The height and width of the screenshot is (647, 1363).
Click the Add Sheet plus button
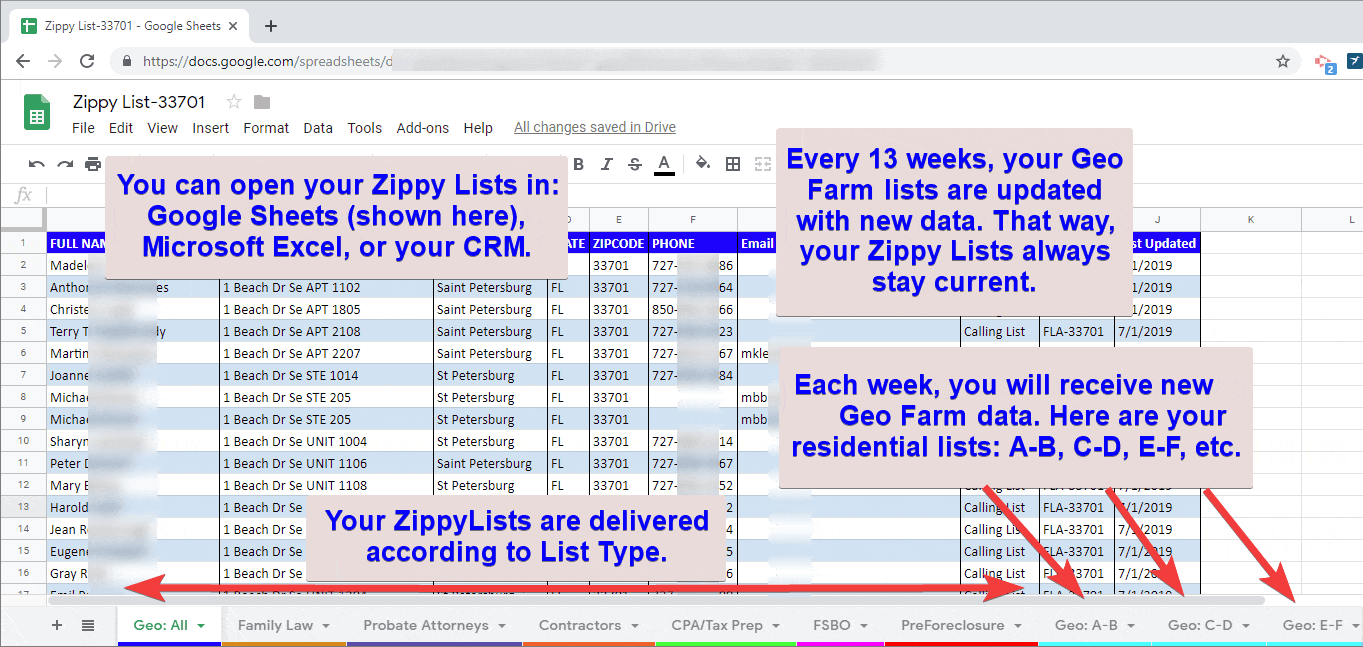57,625
